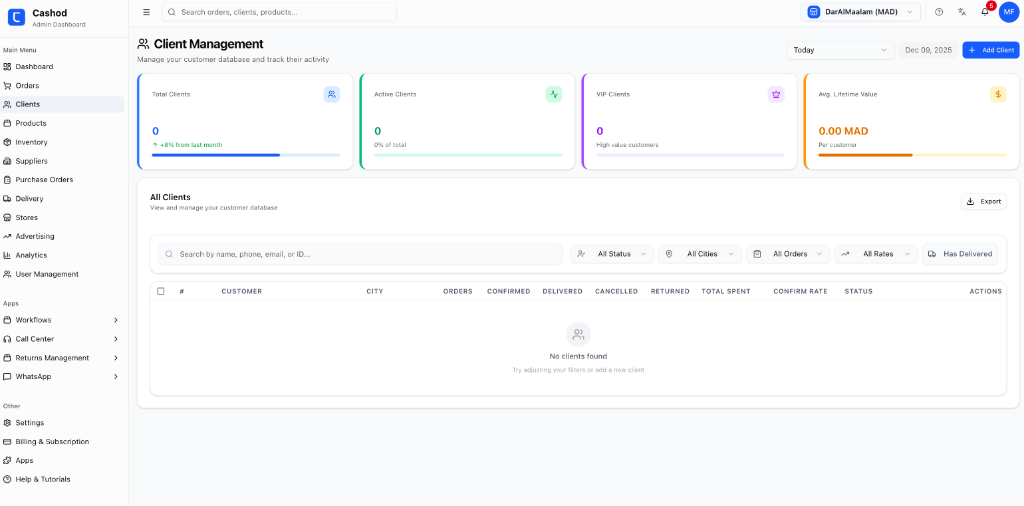Go to Billing & Subscription page
1024x506 pixels.
tap(52, 441)
